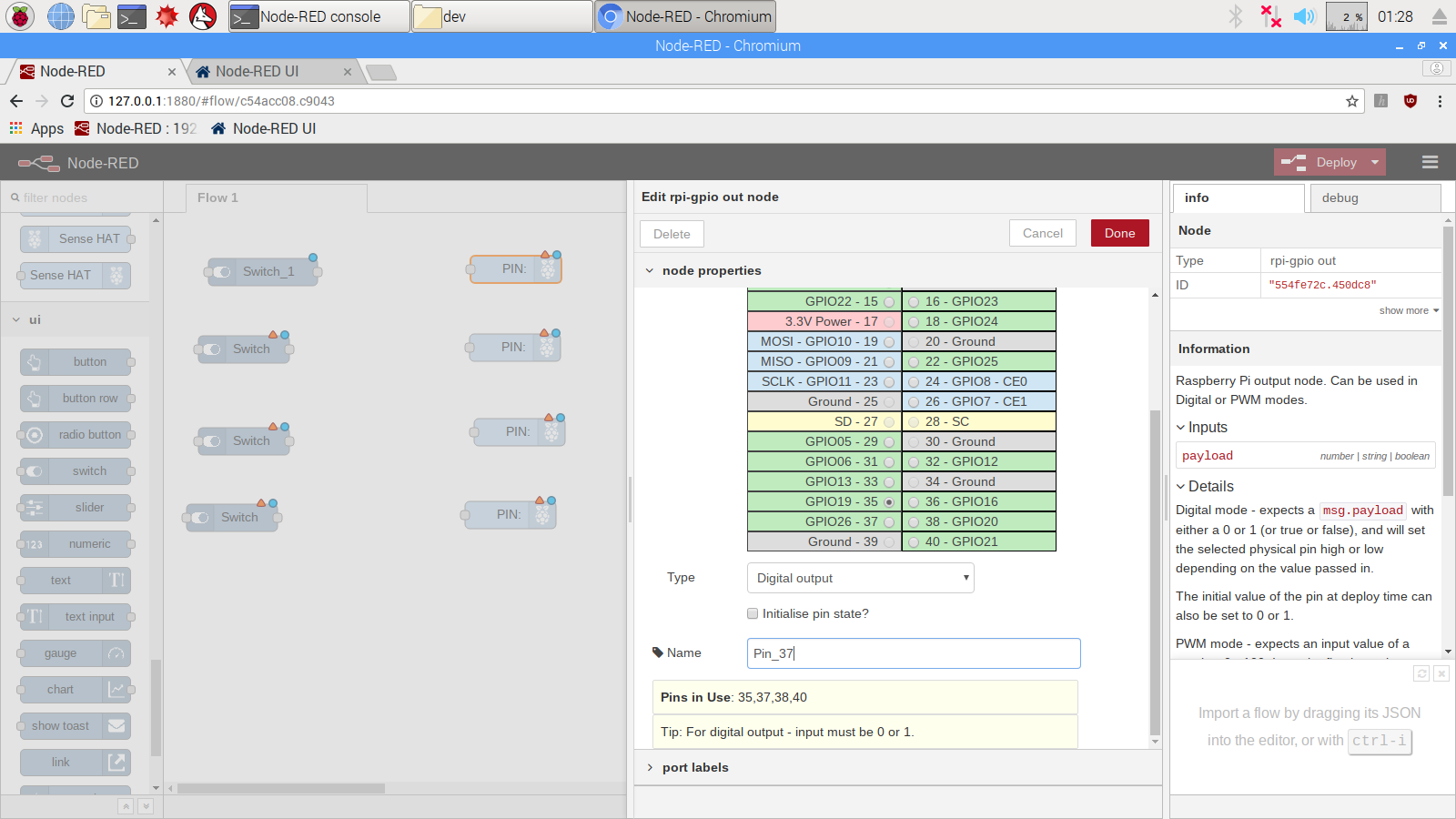The width and height of the screenshot is (1456, 819).
Task: Select the button row node in palette
Action: 76,399
